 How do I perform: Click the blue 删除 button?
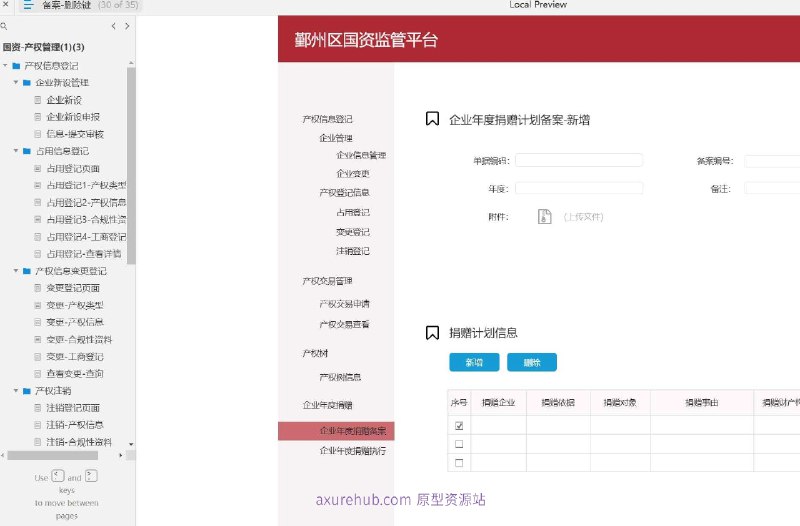click(532, 362)
